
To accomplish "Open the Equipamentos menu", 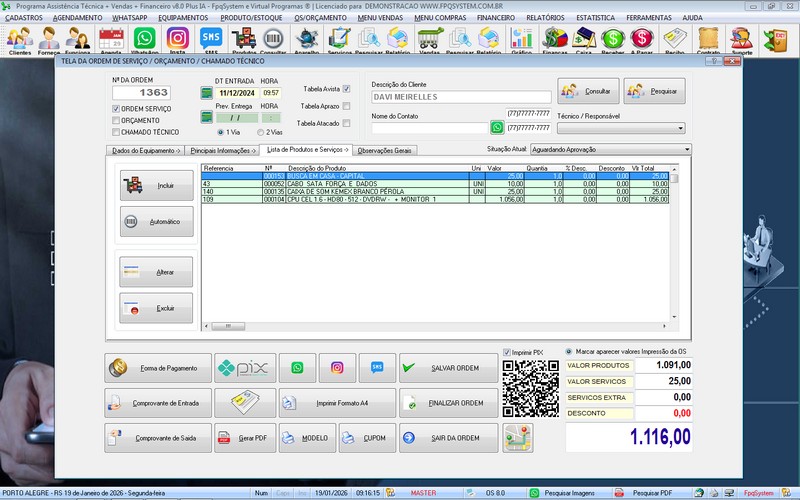I will (x=183, y=17).
